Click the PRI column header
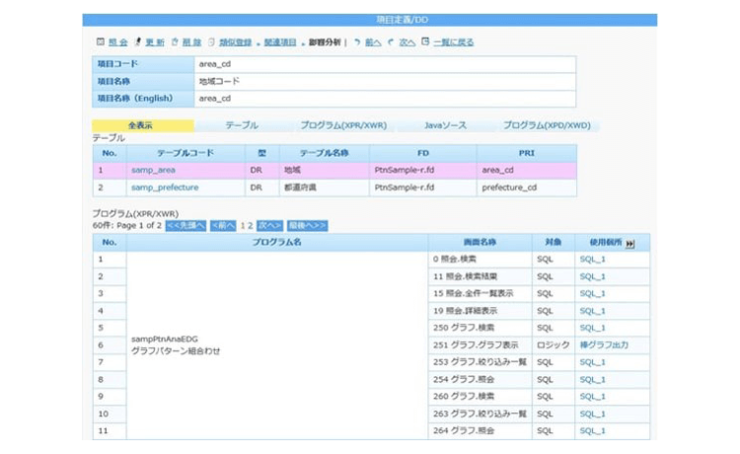The image size is (740, 454). pos(527,153)
